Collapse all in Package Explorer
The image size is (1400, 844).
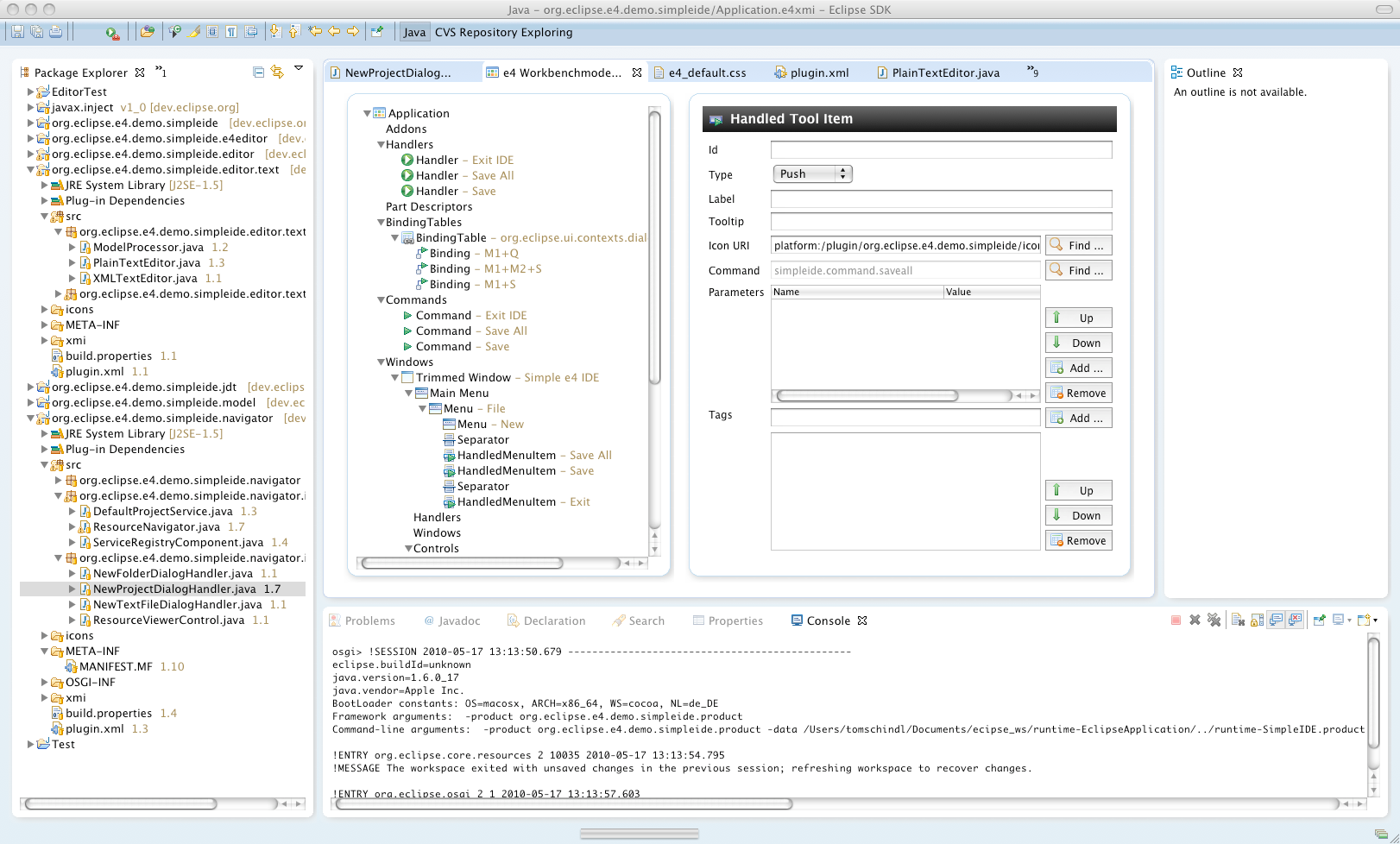pyautogui.click(x=258, y=72)
